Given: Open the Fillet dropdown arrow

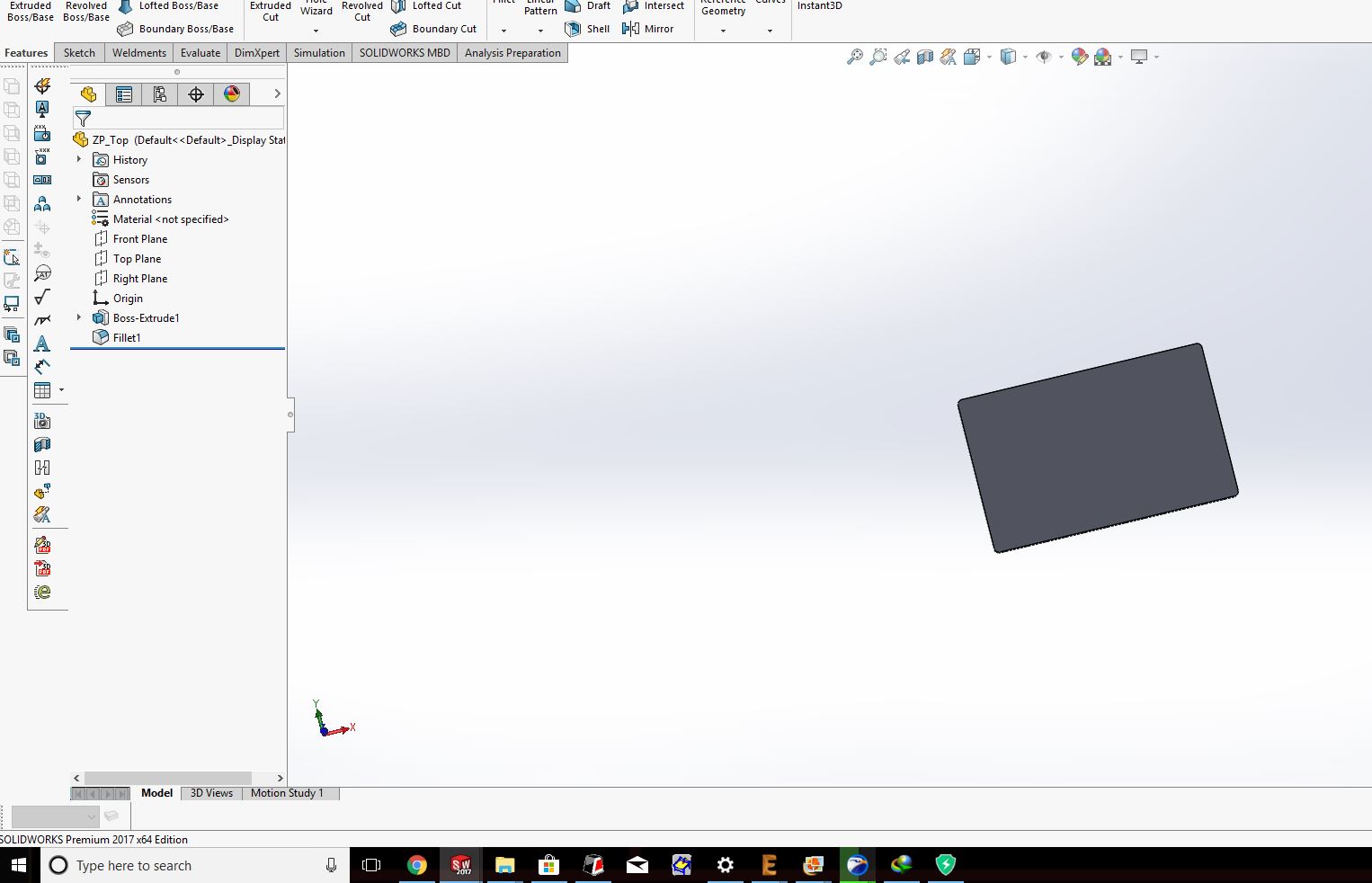Looking at the screenshot, I should pos(503,31).
